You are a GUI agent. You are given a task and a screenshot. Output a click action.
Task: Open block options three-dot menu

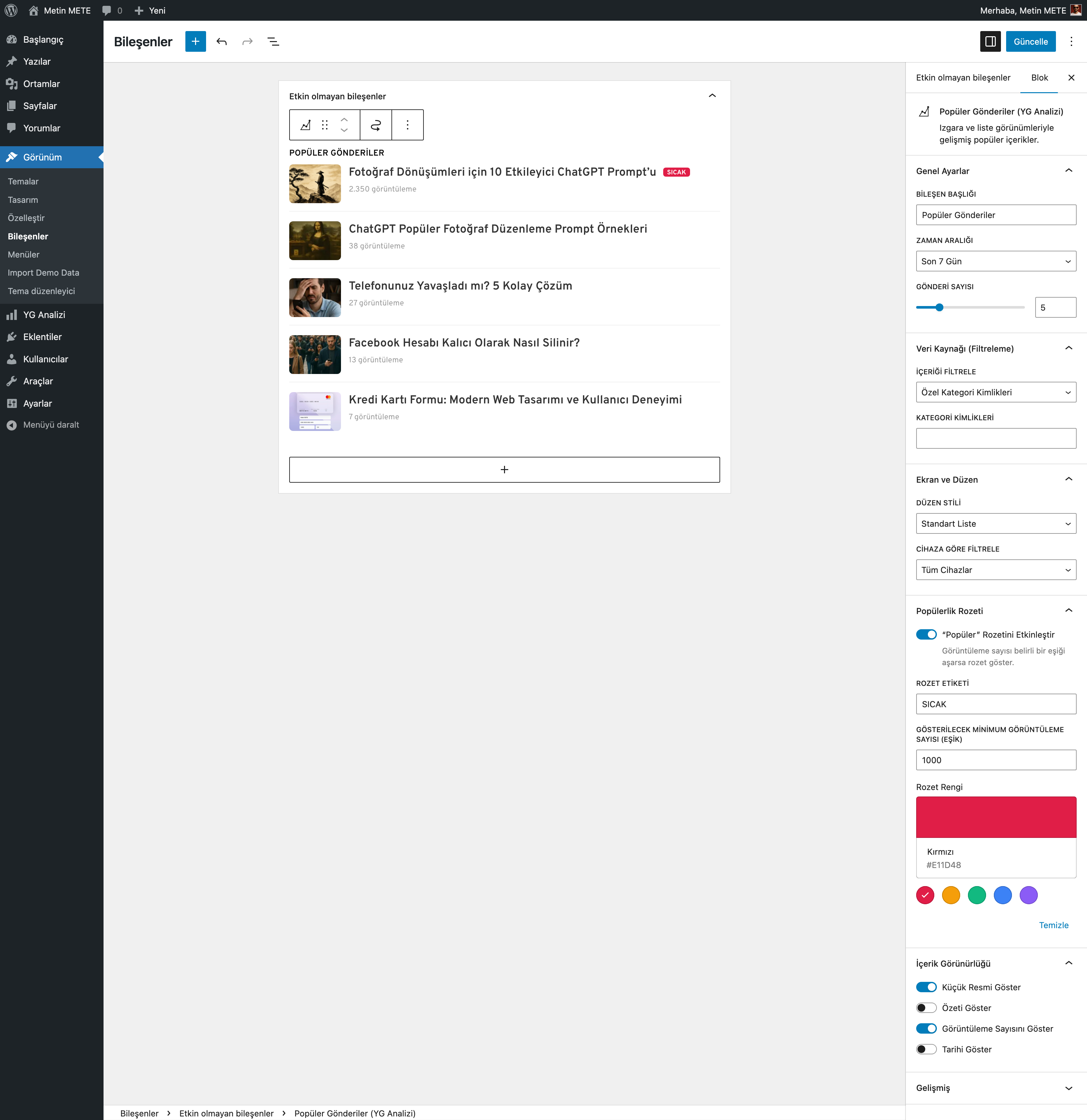click(x=408, y=125)
